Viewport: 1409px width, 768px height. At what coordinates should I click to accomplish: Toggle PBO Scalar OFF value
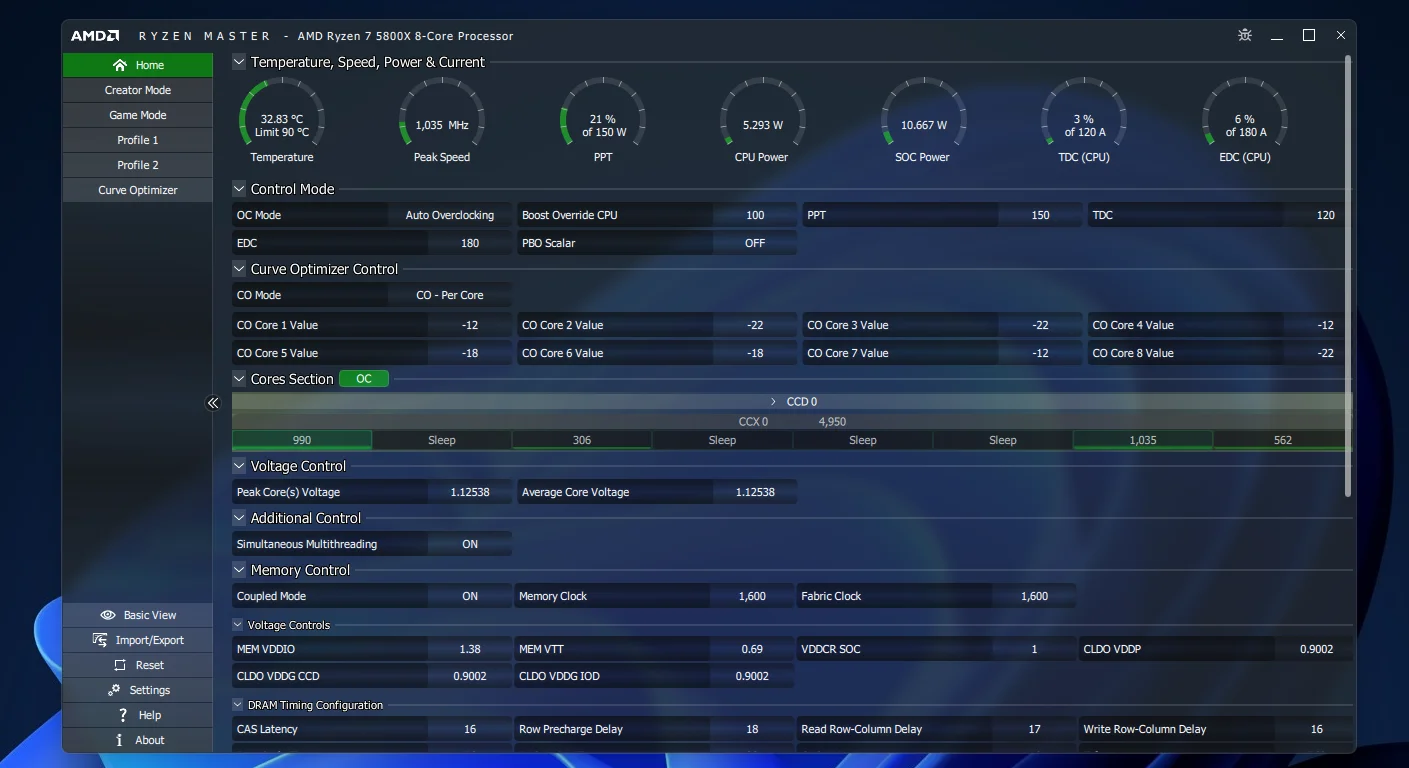click(755, 243)
